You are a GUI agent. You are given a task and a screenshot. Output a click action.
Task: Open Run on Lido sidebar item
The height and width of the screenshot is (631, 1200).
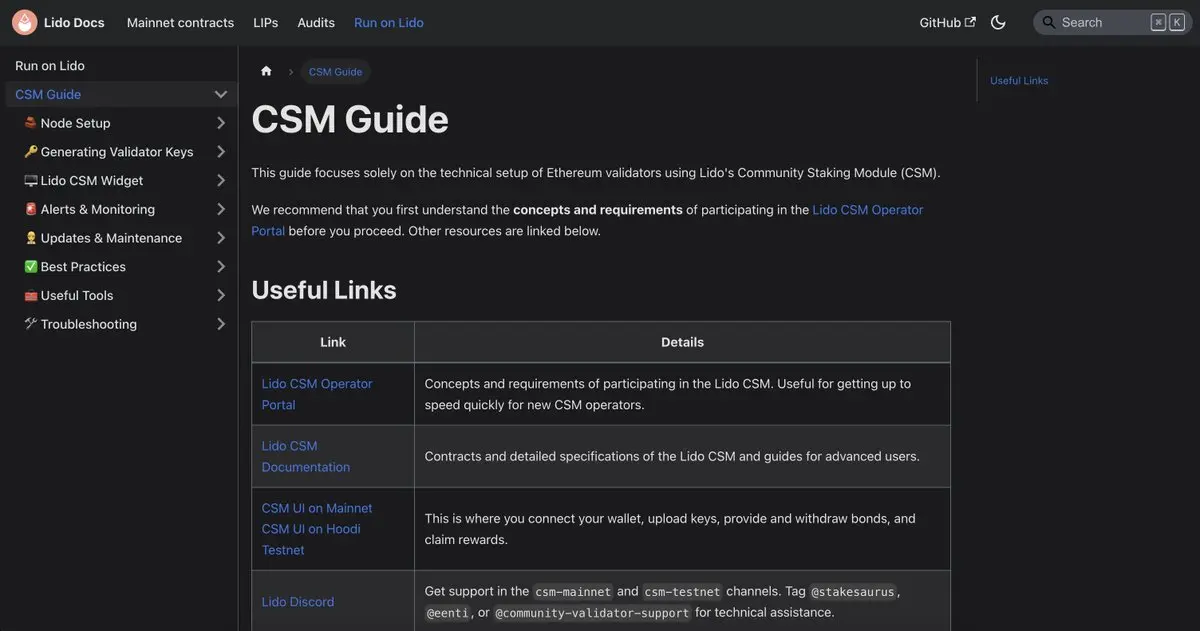(x=50, y=65)
